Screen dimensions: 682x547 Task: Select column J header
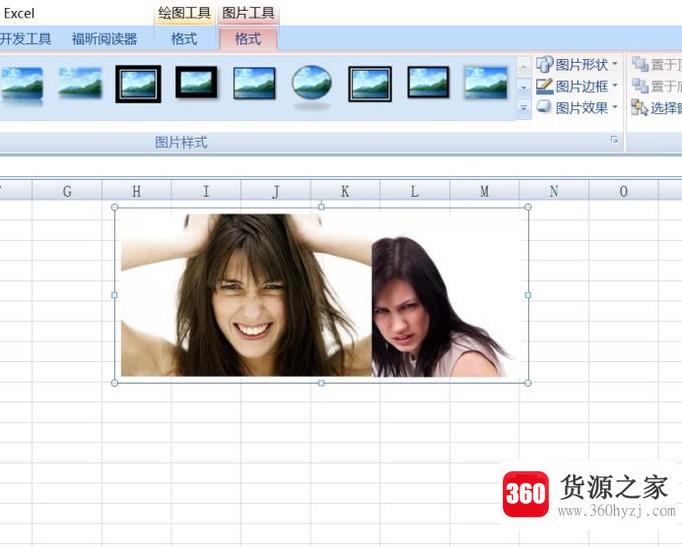(x=276, y=191)
